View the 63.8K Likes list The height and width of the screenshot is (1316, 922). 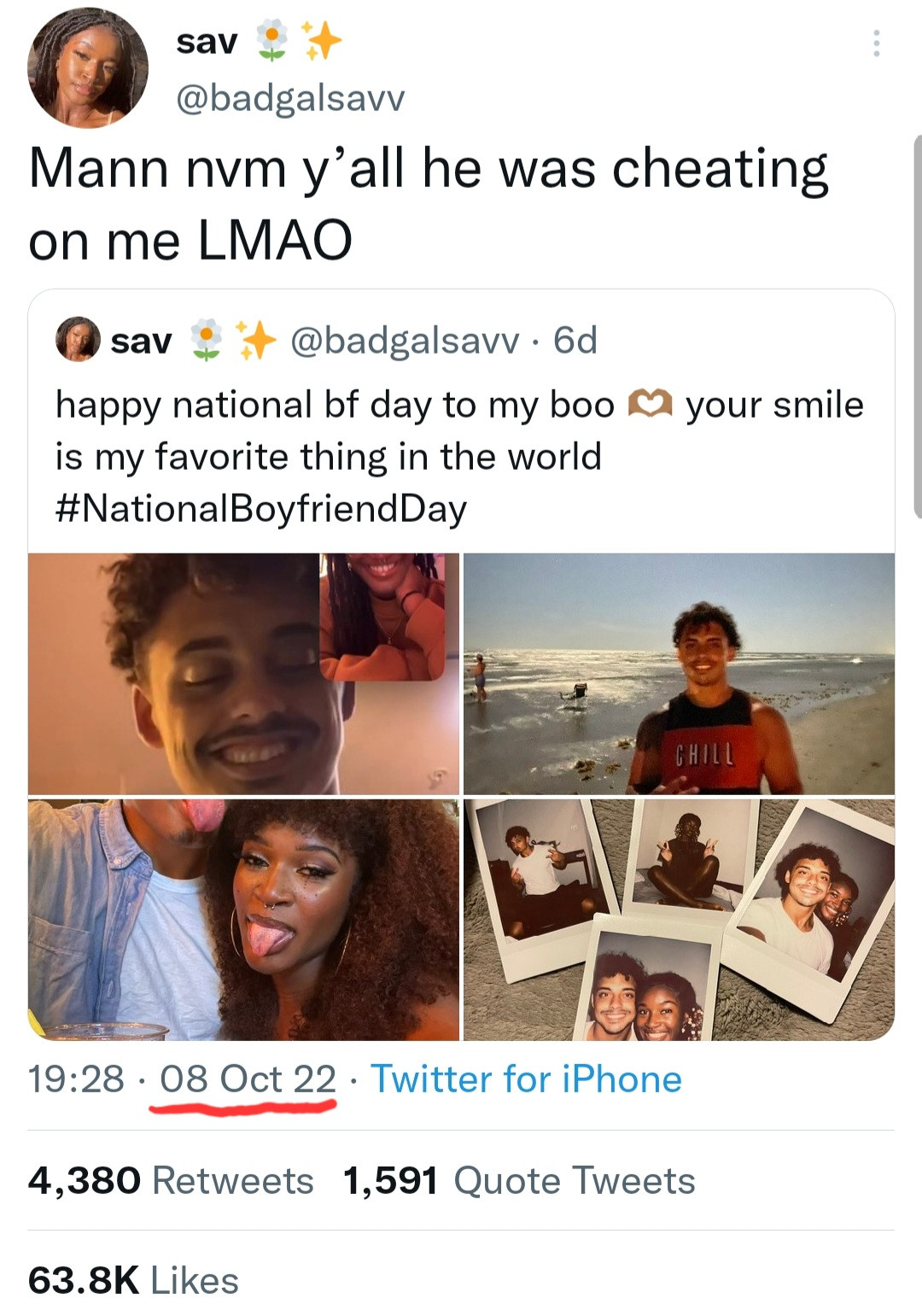(x=133, y=1281)
